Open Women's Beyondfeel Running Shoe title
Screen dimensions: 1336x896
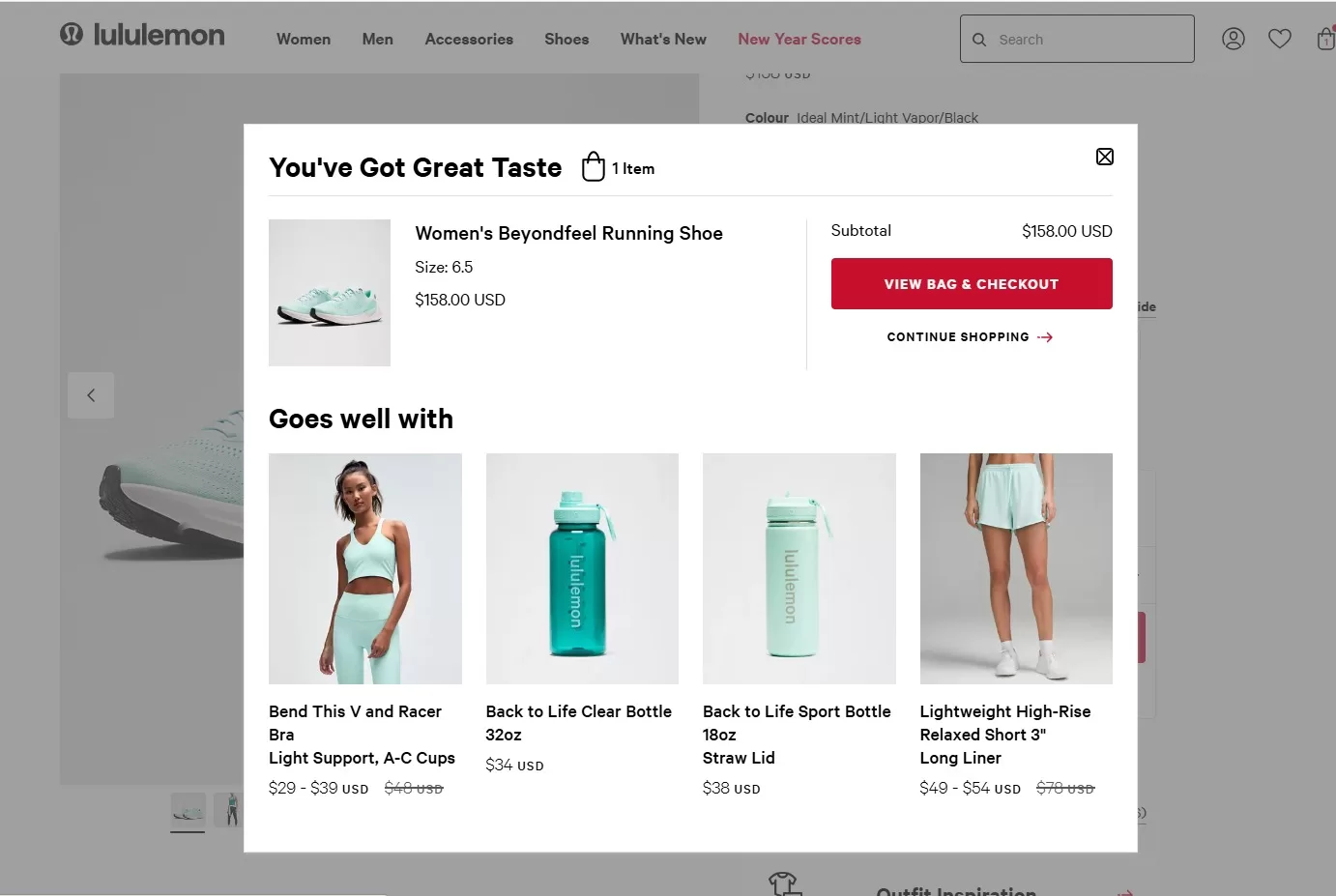[568, 233]
